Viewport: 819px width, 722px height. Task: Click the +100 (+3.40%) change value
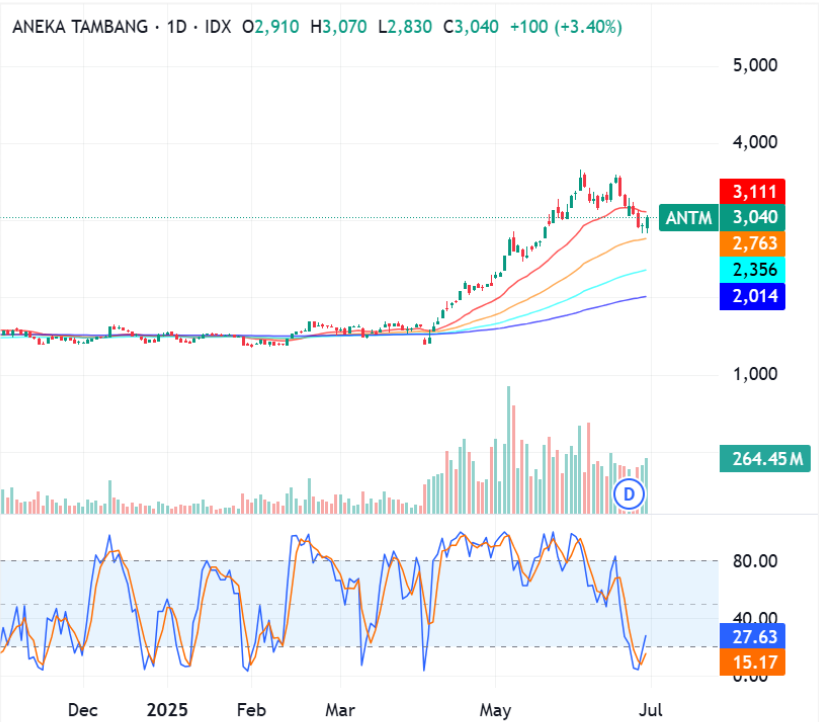pyautogui.click(x=566, y=27)
